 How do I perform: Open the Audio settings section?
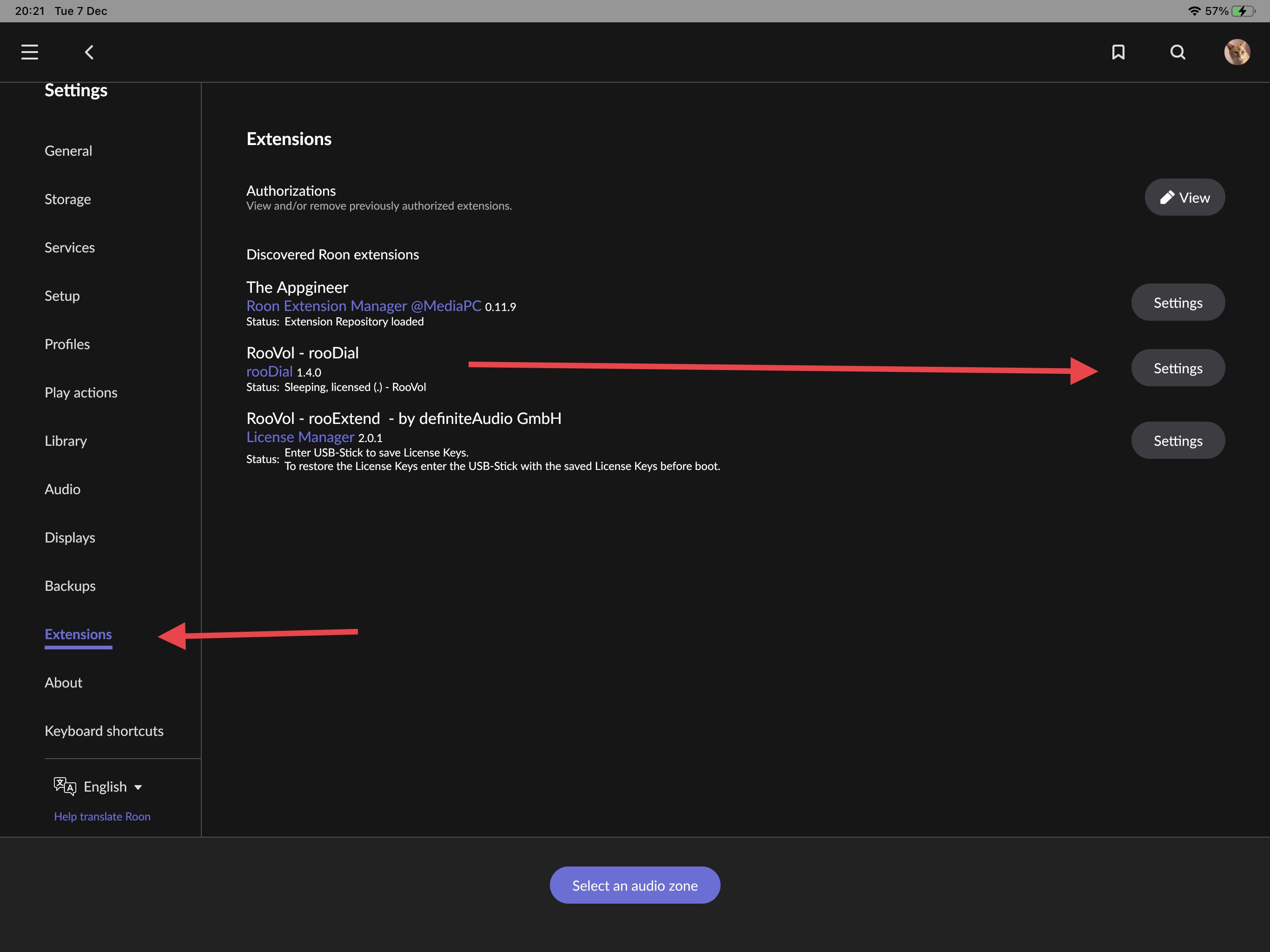pos(63,489)
